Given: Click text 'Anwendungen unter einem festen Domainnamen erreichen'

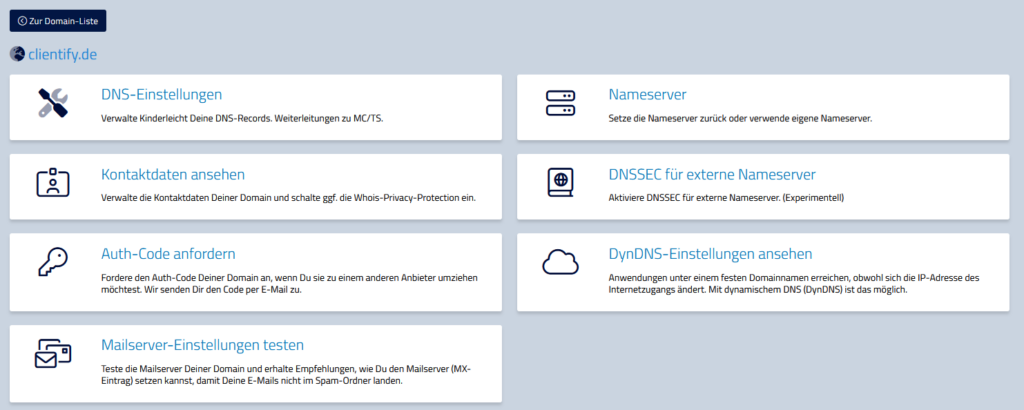Looking at the screenshot, I should pyautogui.click(x=721, y=278).
